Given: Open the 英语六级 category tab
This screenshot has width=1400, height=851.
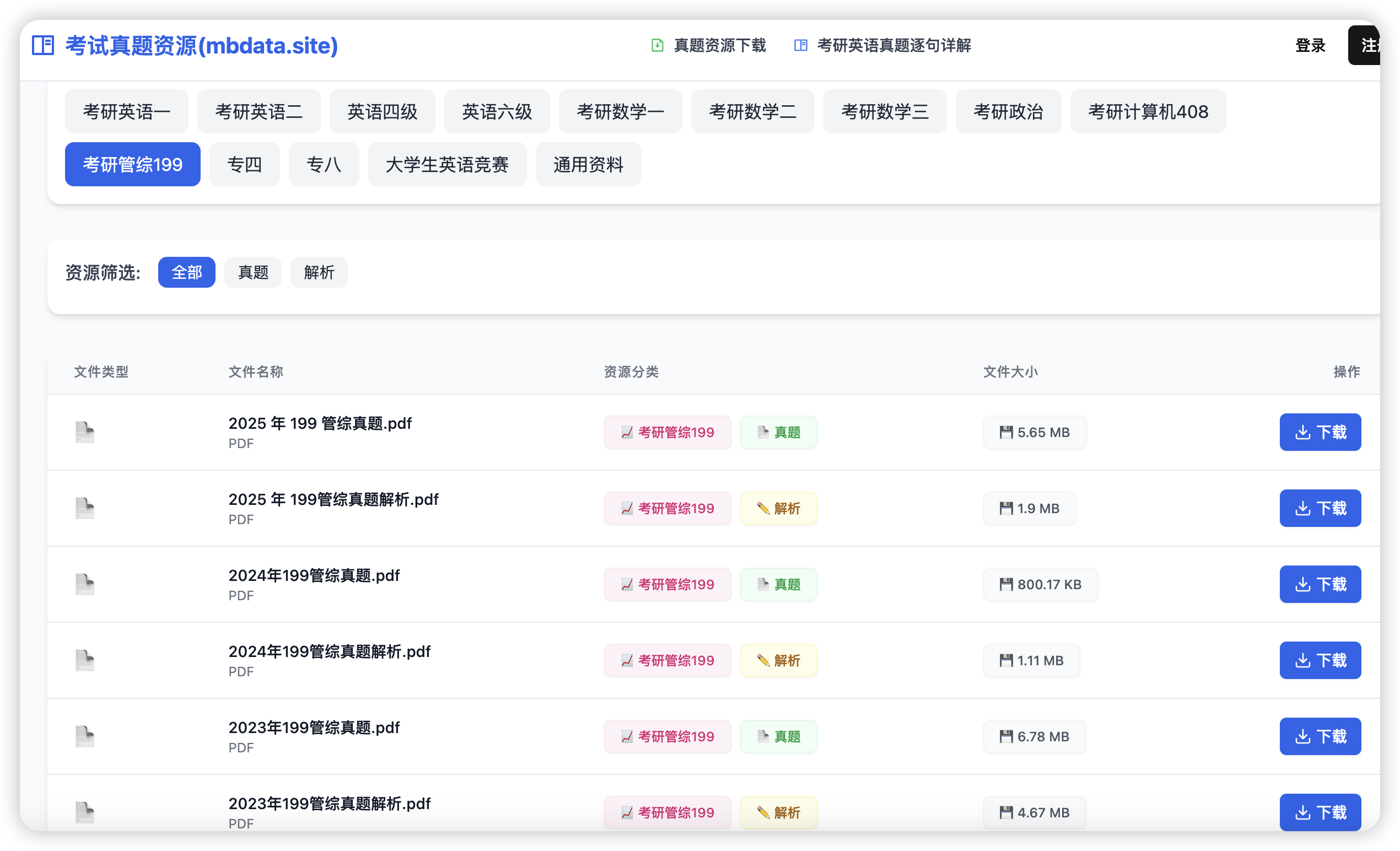Looking at the screenshot, I should 497,112.
